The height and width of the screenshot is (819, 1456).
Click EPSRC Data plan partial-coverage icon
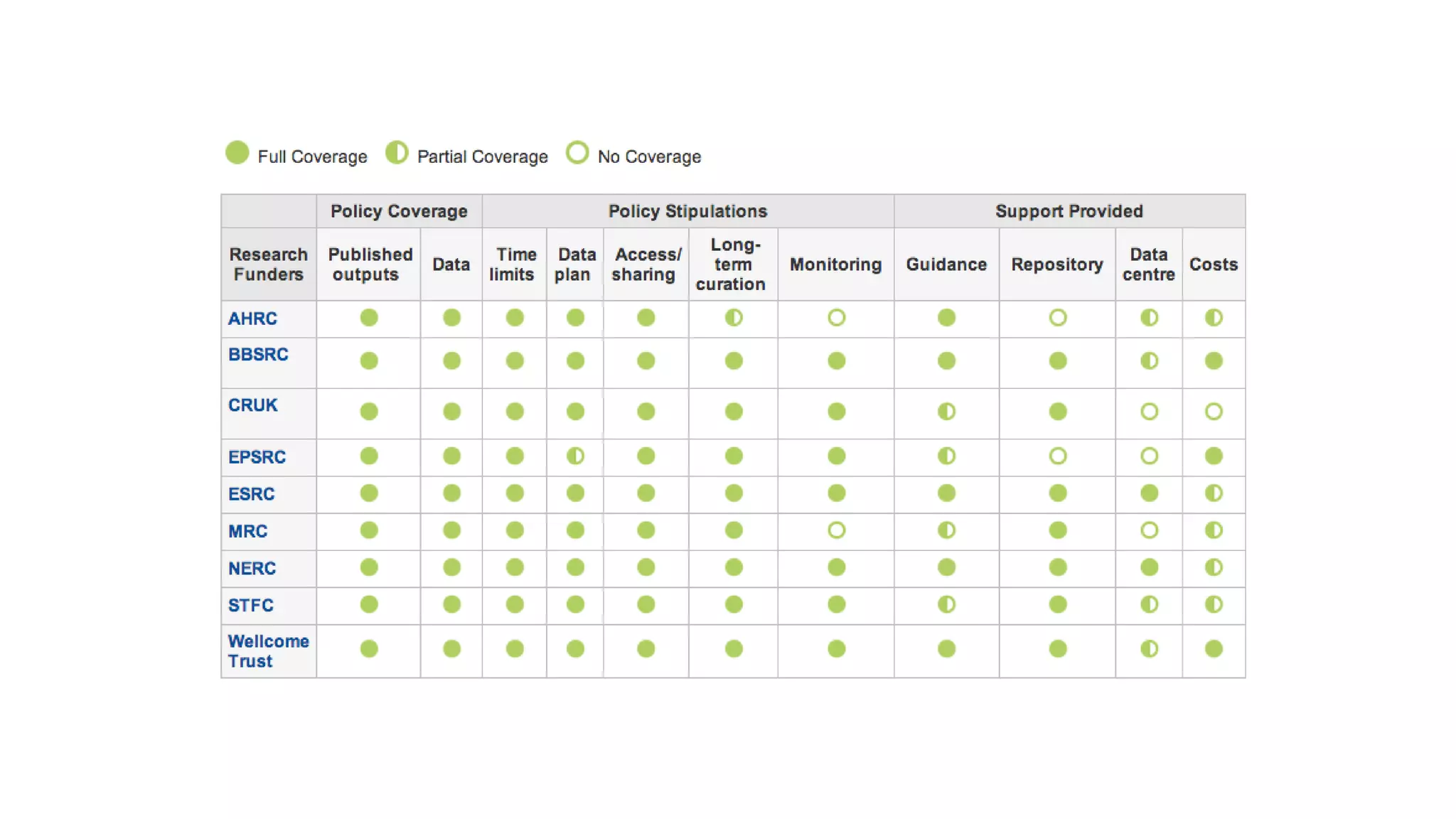click(x=575, y=456)
